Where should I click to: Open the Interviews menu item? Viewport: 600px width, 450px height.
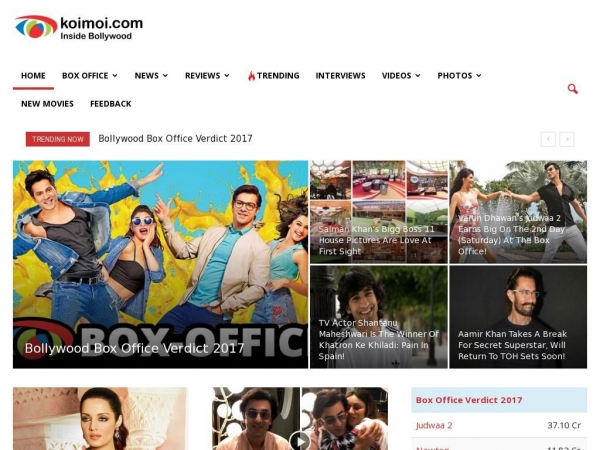(x=341, y=76)
